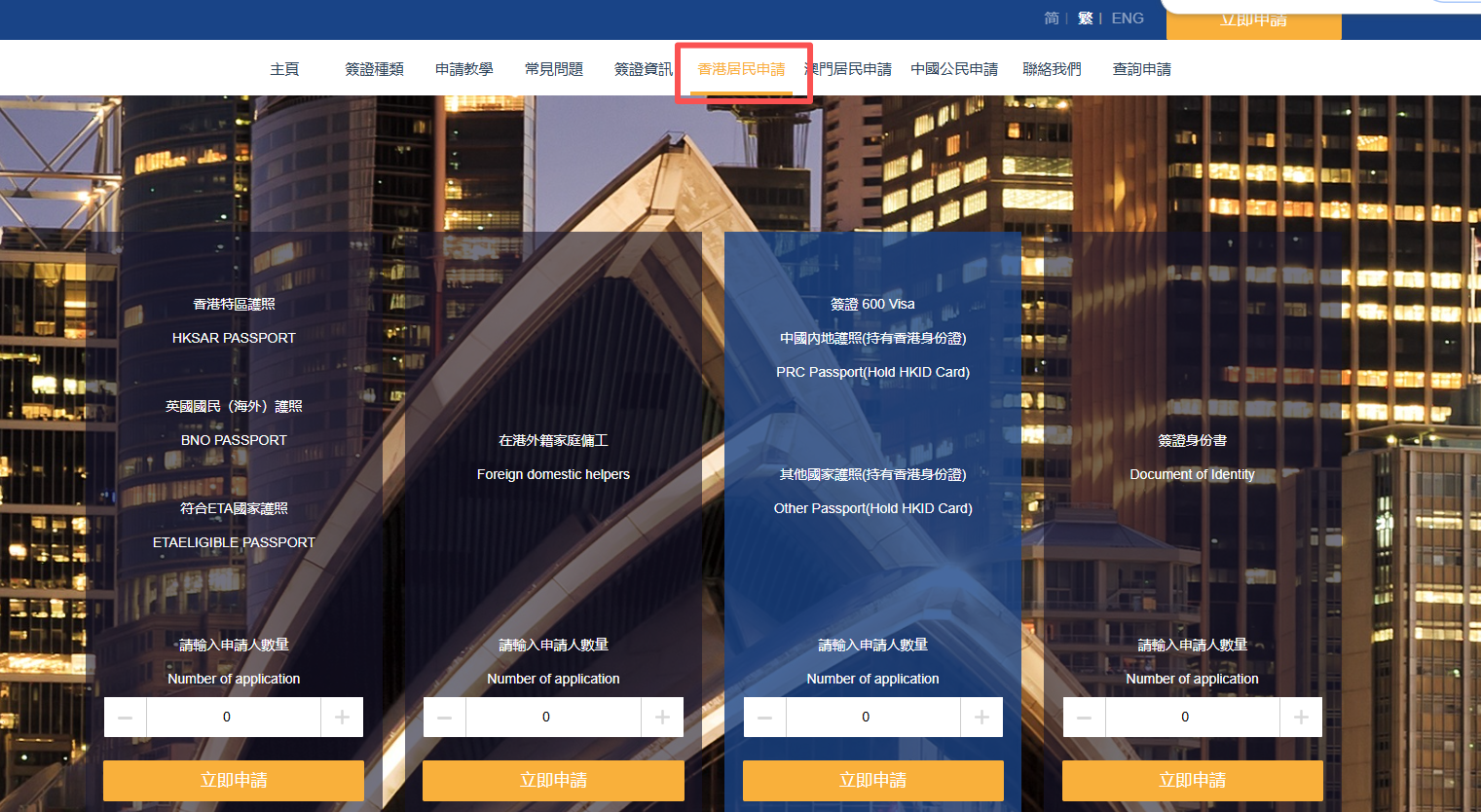Increase HKSAR passport applicant count with plus

click(342, 718)
